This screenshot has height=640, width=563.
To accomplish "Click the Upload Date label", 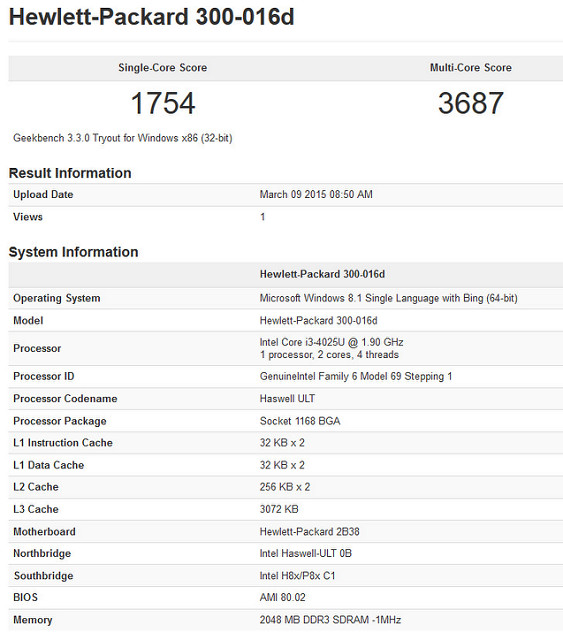I will [x=43, y=195].
